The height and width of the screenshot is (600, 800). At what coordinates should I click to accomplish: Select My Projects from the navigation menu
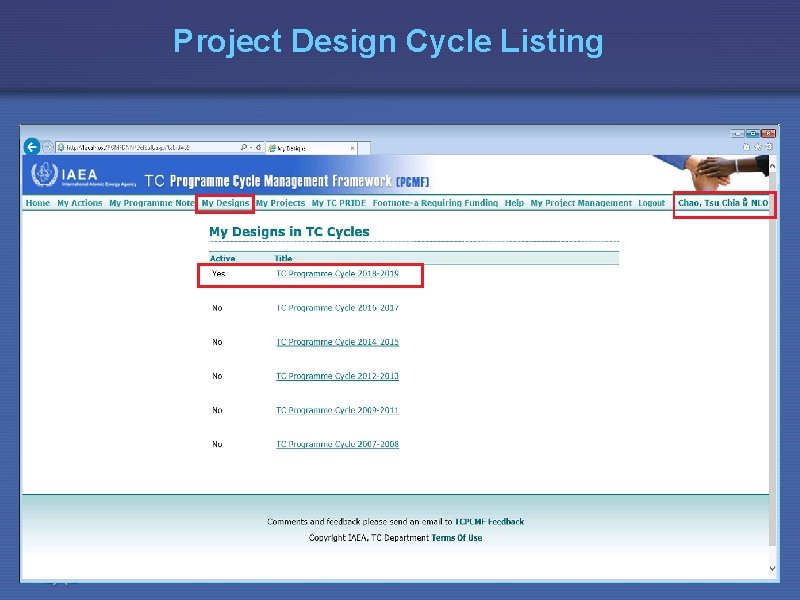280,203
